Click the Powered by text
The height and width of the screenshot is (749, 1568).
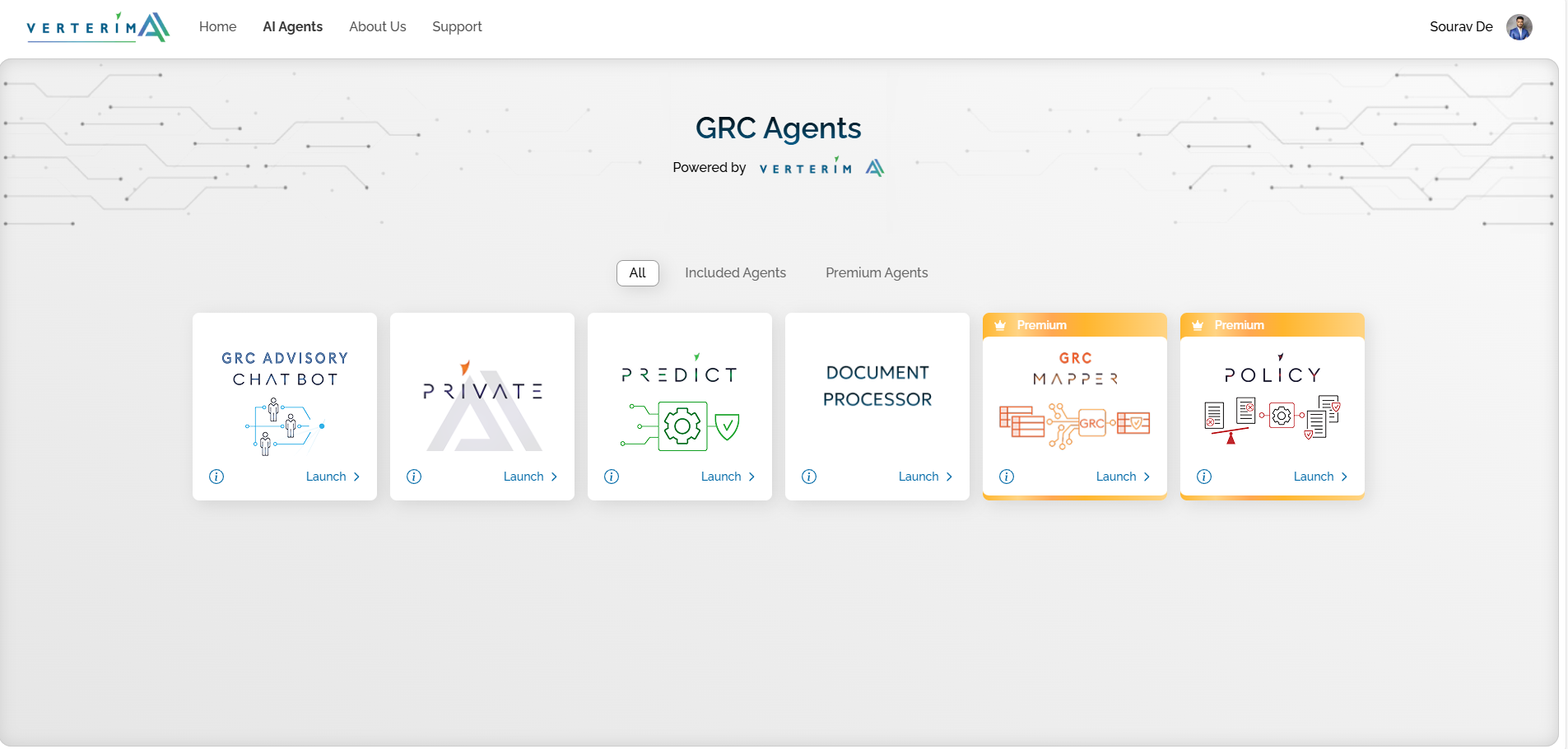click(x=709, y=167)
